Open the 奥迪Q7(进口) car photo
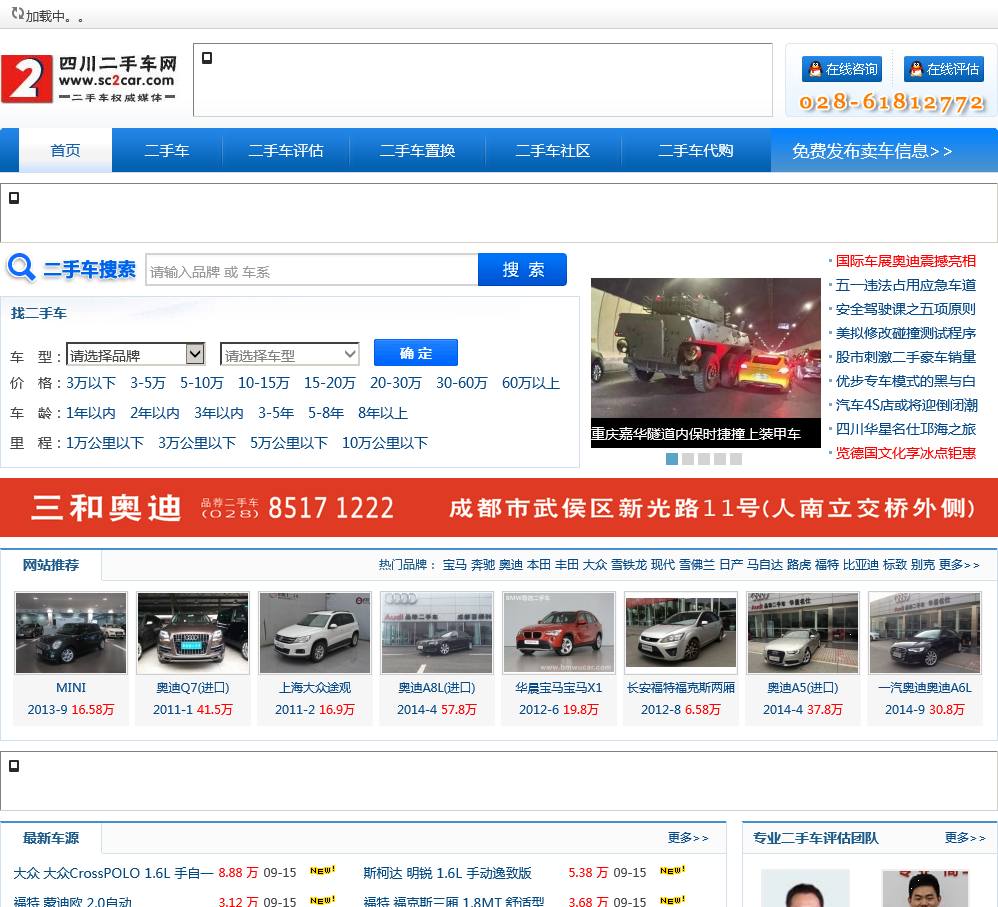This screenshot has width=998, height=907. coord(193,633)
